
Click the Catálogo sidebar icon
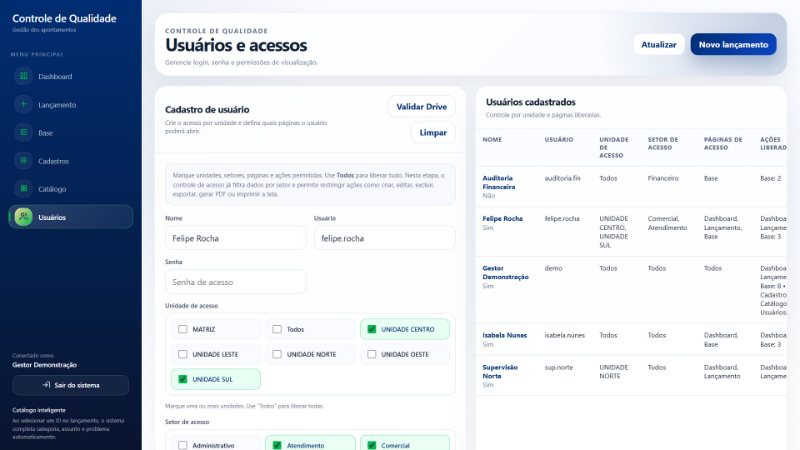(x=23, y=188)
